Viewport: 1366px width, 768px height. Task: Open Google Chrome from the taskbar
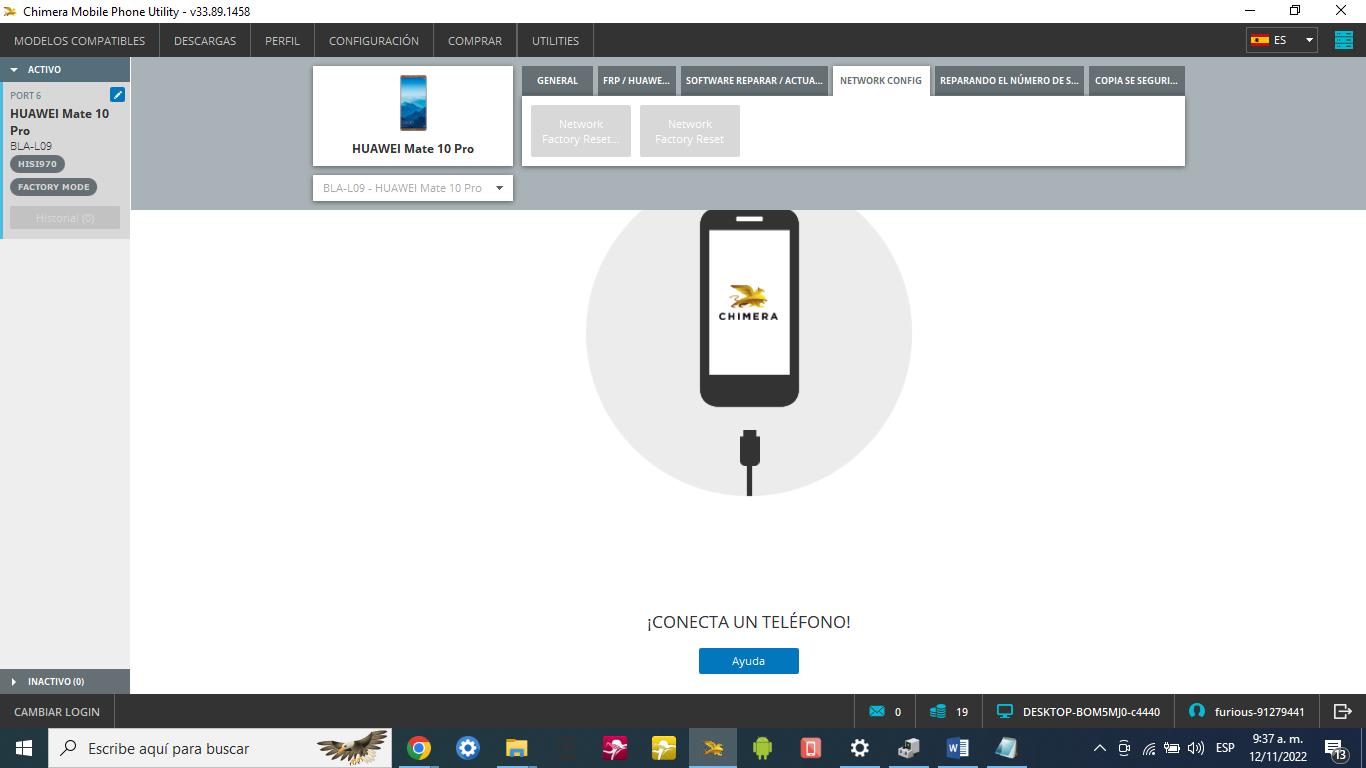pos(419,748)
